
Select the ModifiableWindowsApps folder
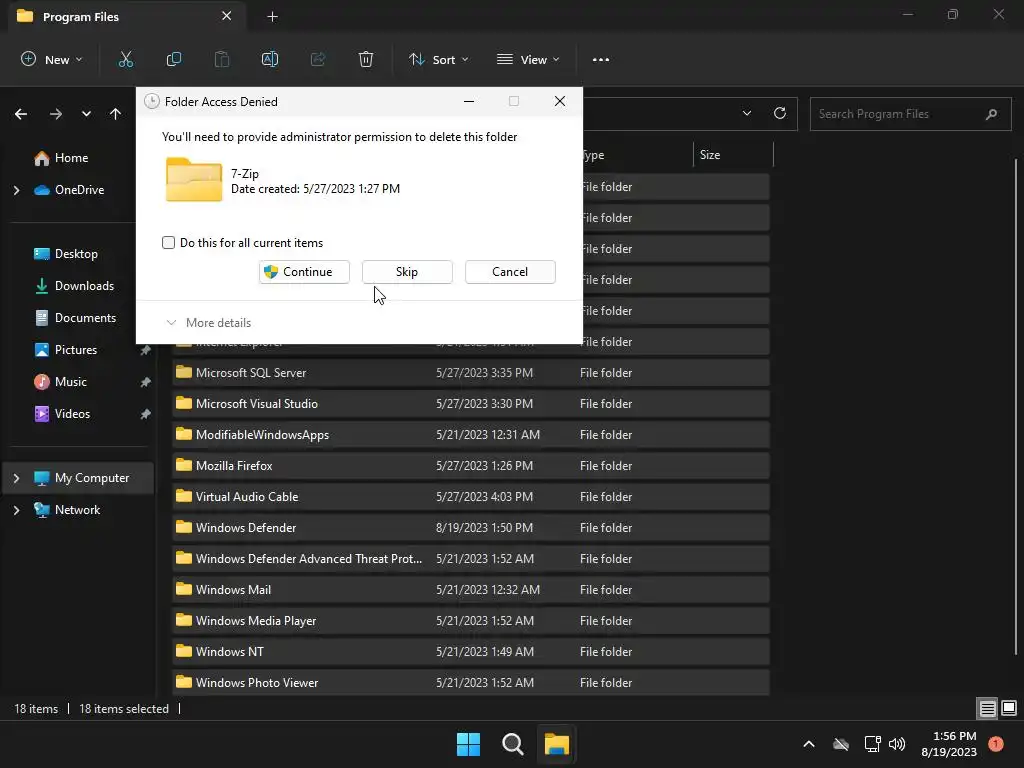[470, 435]
